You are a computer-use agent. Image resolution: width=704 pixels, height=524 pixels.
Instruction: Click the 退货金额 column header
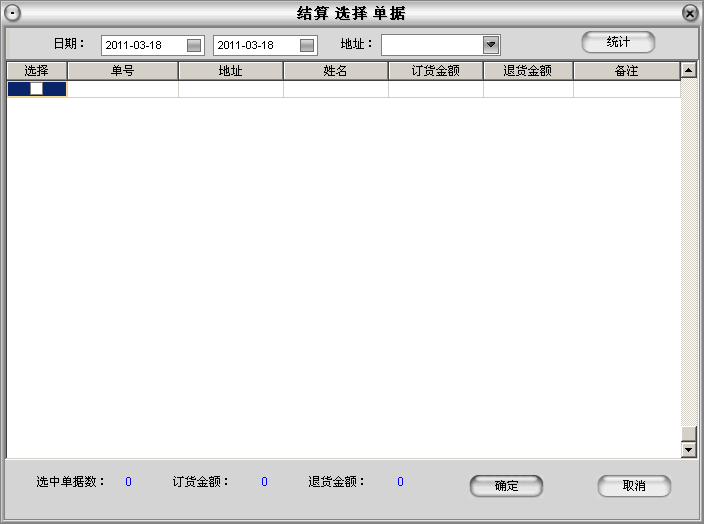(x=528, y=71)
